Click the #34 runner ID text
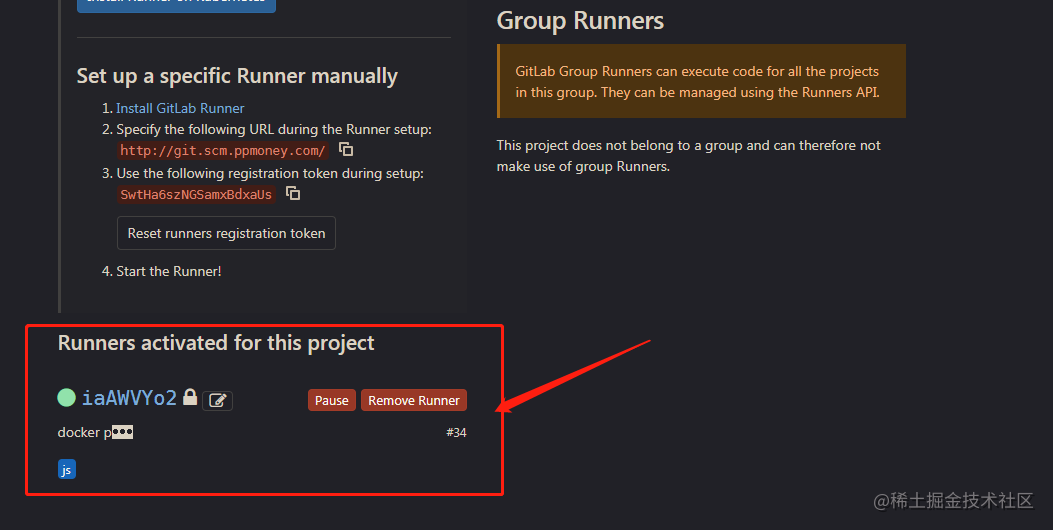The width and height of the screenshot is (1053, 530). [x=456, y=433]
